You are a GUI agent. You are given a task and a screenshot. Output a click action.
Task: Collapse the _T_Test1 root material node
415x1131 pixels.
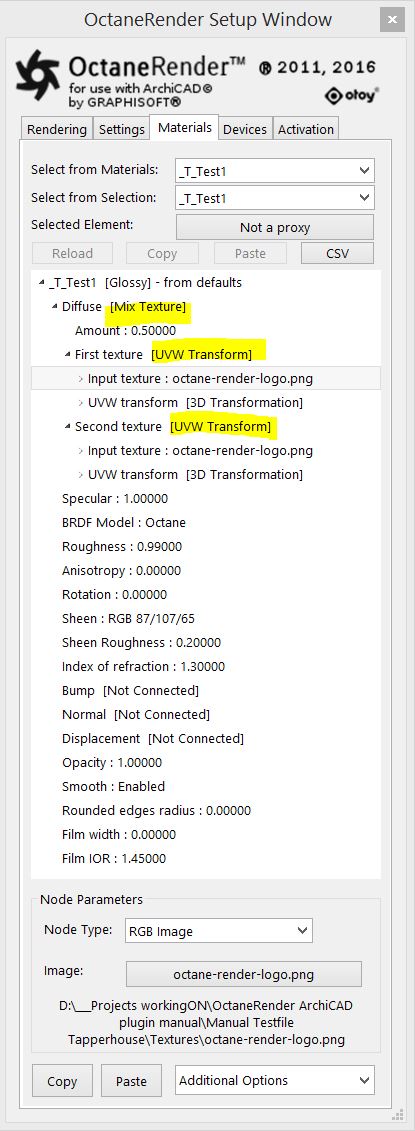point(42,283)
